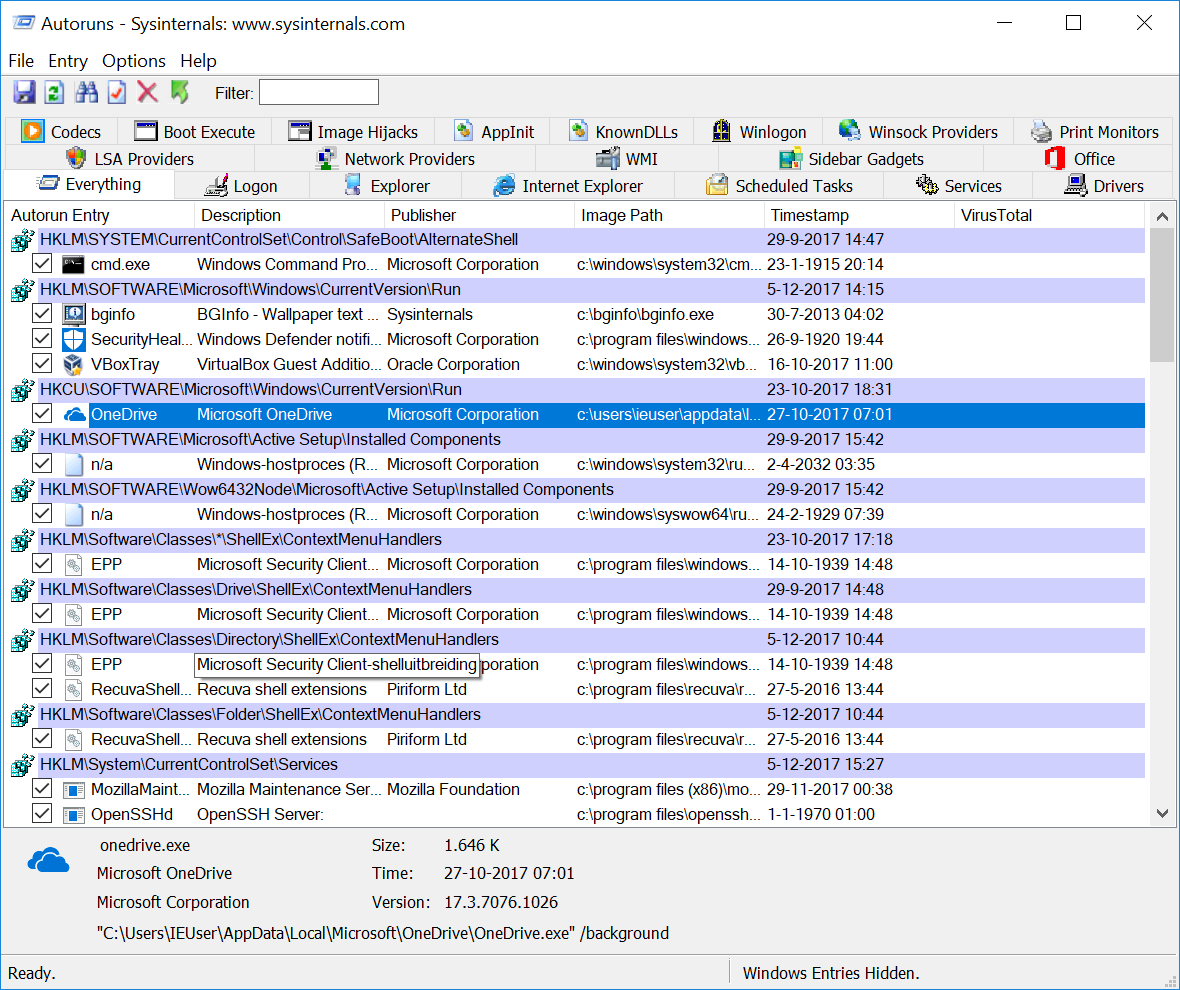Image resolution: width=1180 pixels, height=990 pixels.
Task: Open the Office tab
Action: 1079,159
